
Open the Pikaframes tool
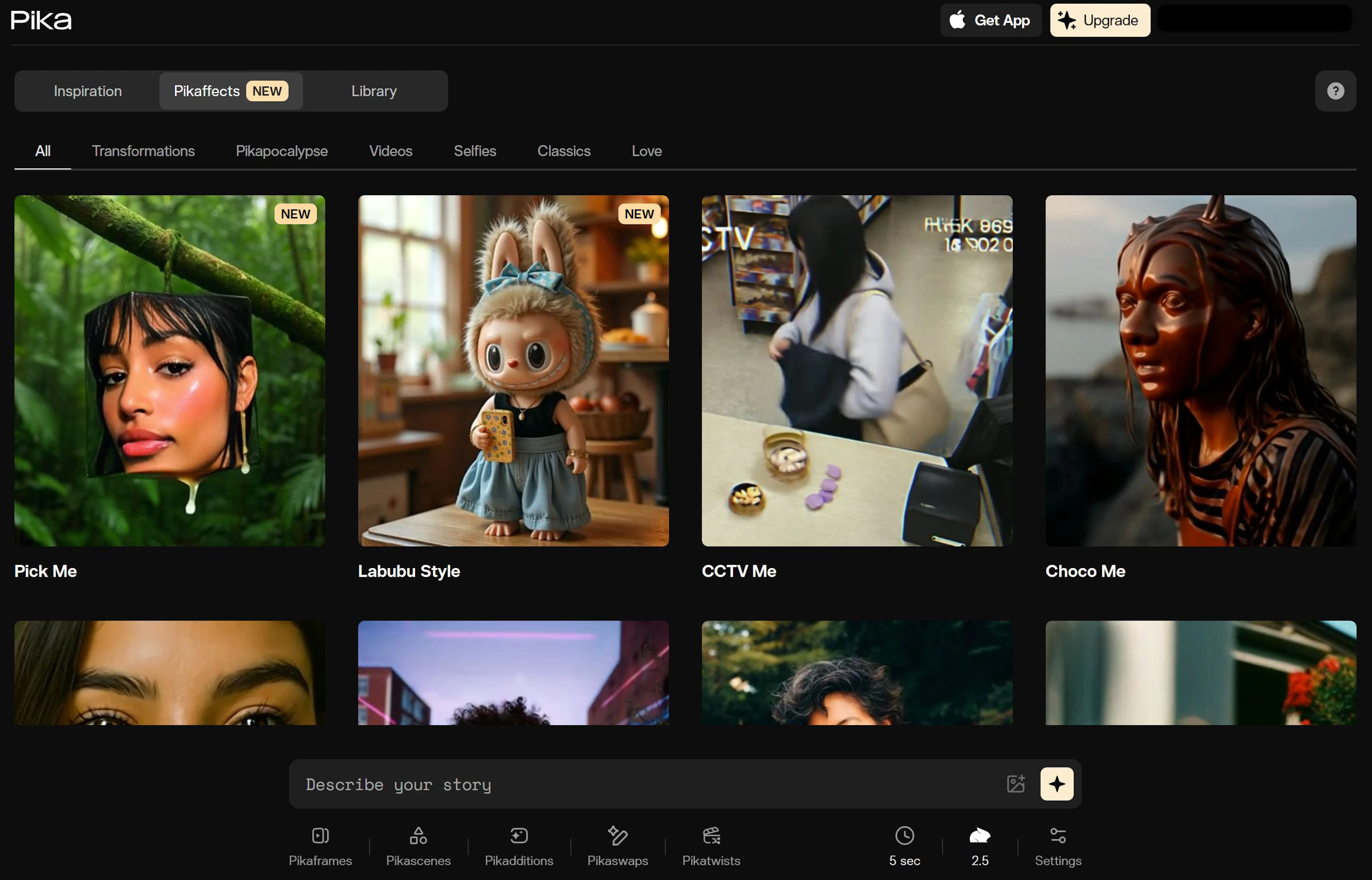coord(320,846)
